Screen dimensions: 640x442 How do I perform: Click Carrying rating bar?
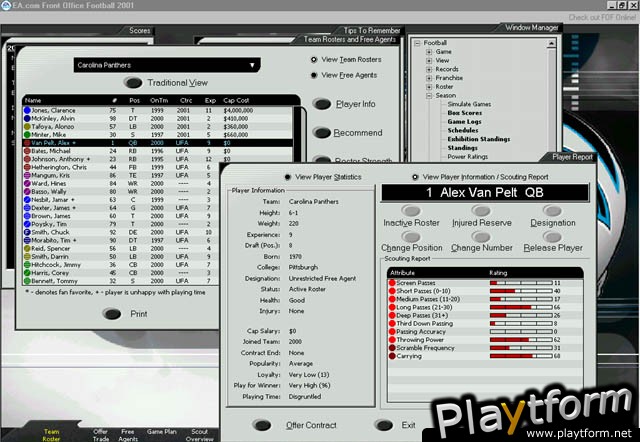click(x=521, y=356)
